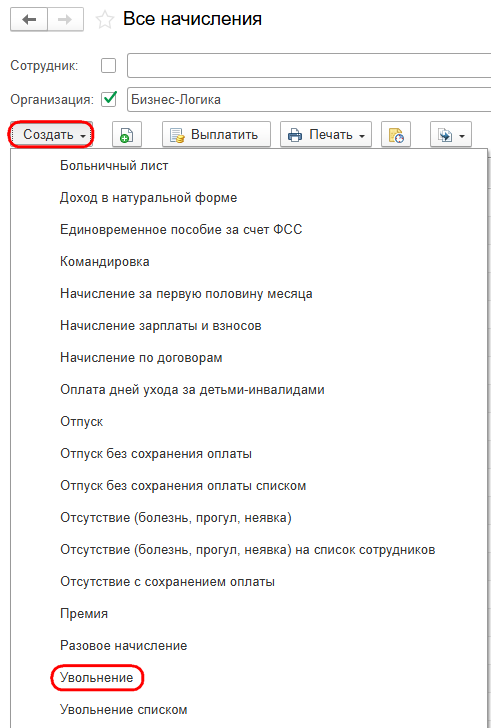Go forward with the right arrow button

click(x=65, y=20)
